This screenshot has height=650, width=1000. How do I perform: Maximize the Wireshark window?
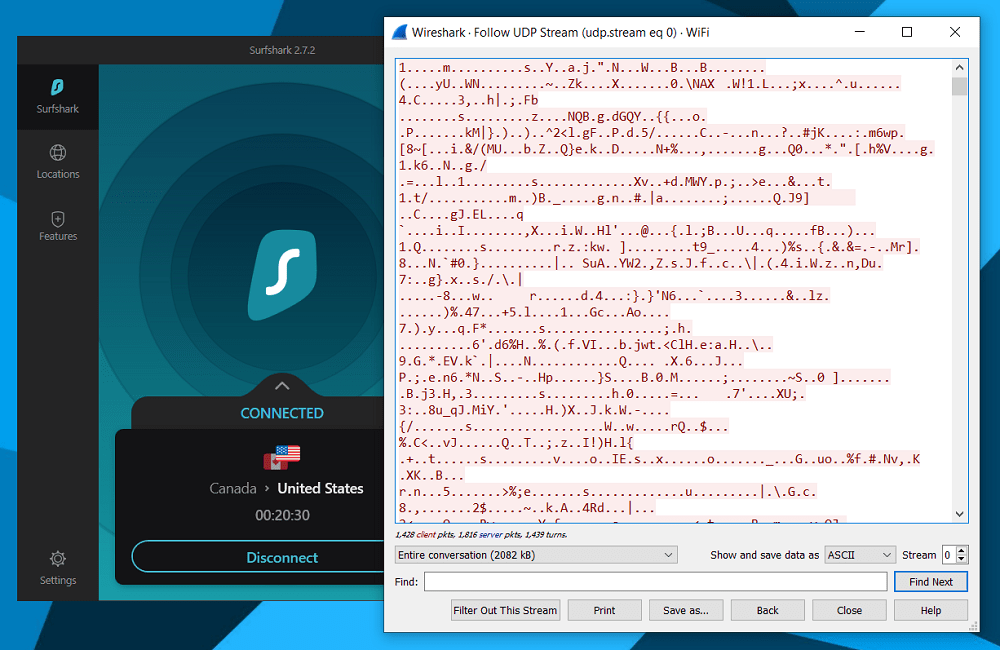coord(907,32)
